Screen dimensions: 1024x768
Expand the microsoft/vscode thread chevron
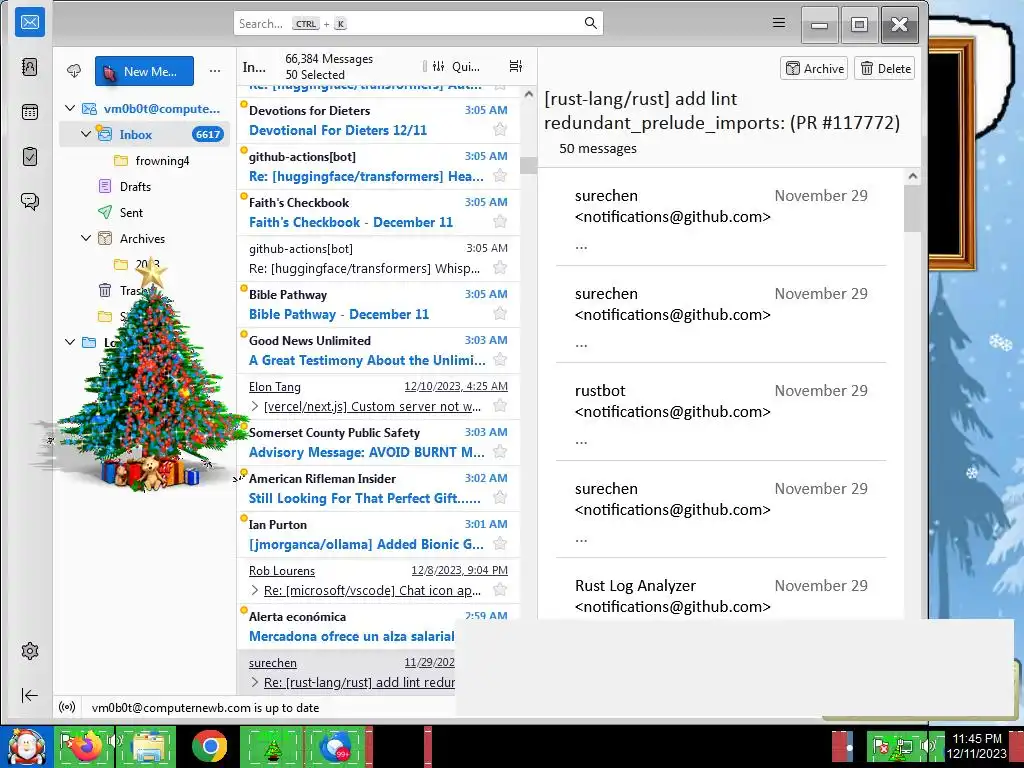coord(255,590)
